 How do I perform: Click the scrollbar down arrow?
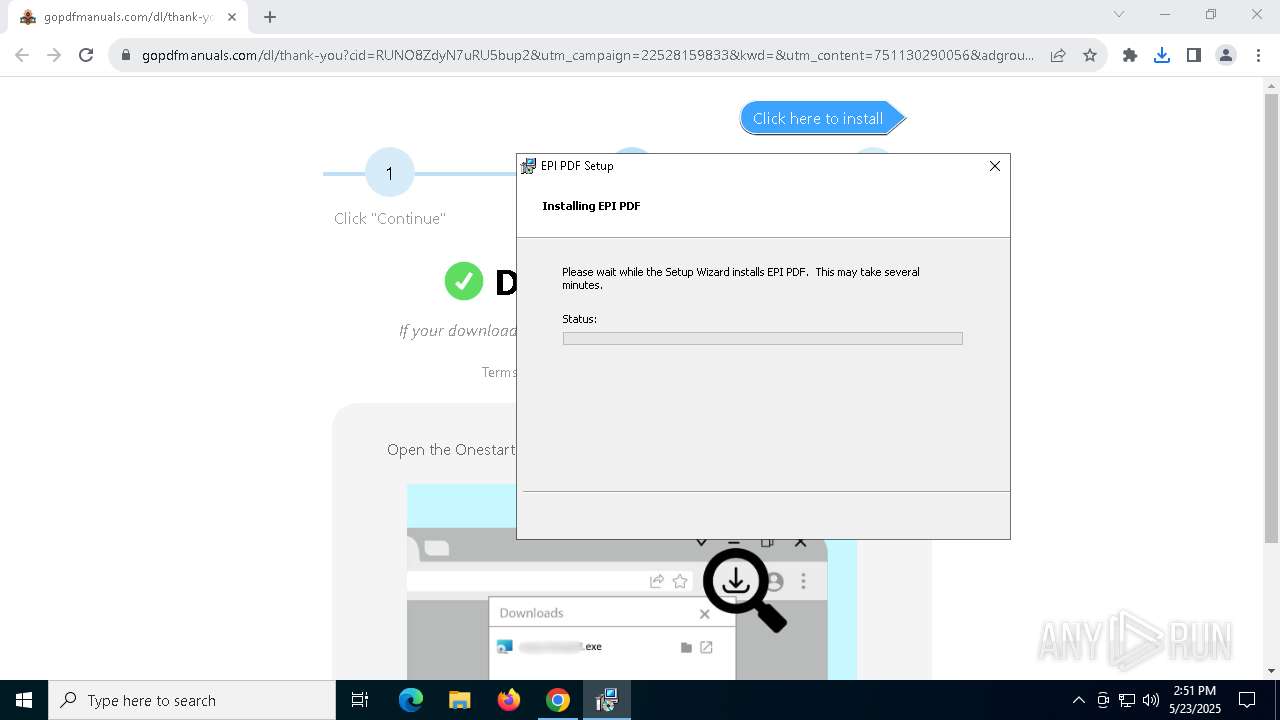(x=1272, y=671)
